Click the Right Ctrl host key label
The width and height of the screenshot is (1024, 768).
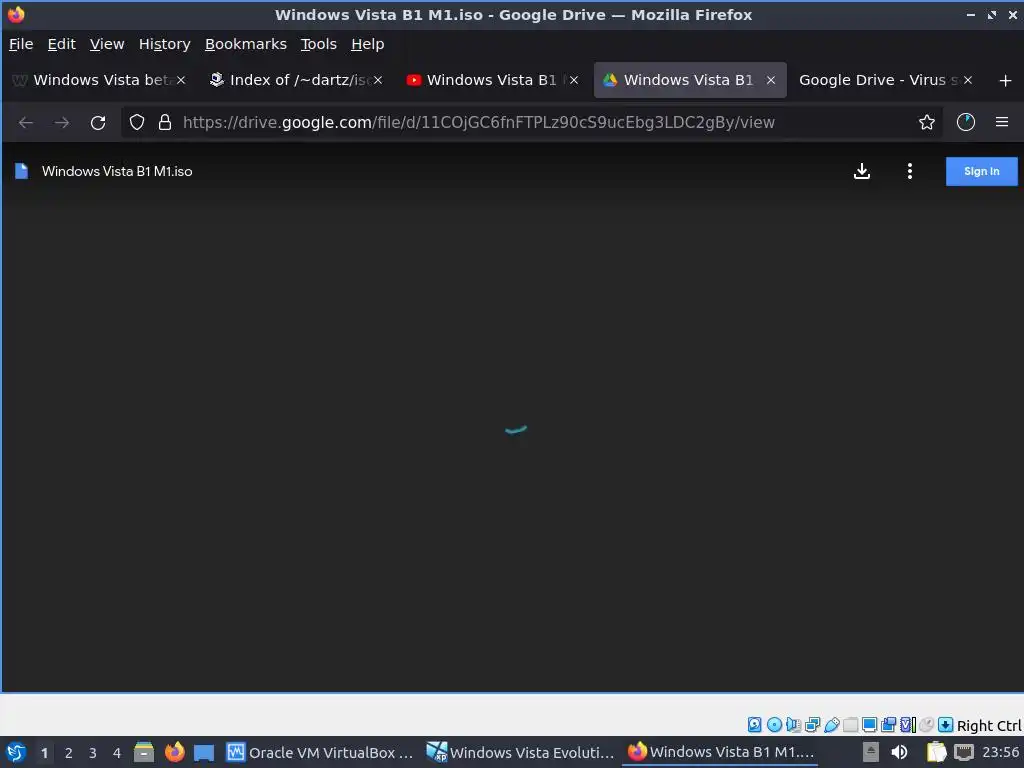coord(989,726)
